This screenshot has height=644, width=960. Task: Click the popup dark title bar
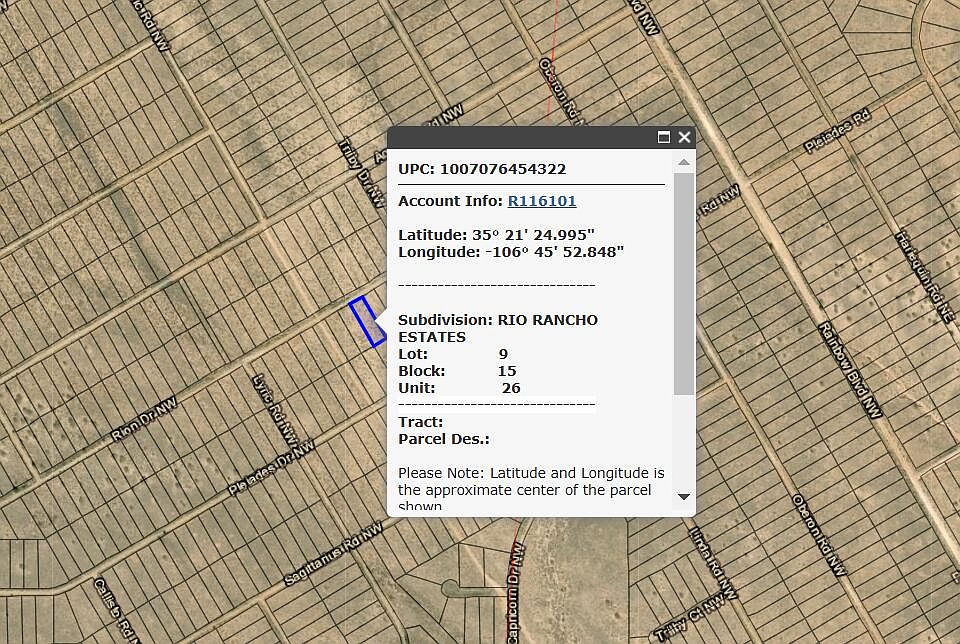[x=520, y=137]
